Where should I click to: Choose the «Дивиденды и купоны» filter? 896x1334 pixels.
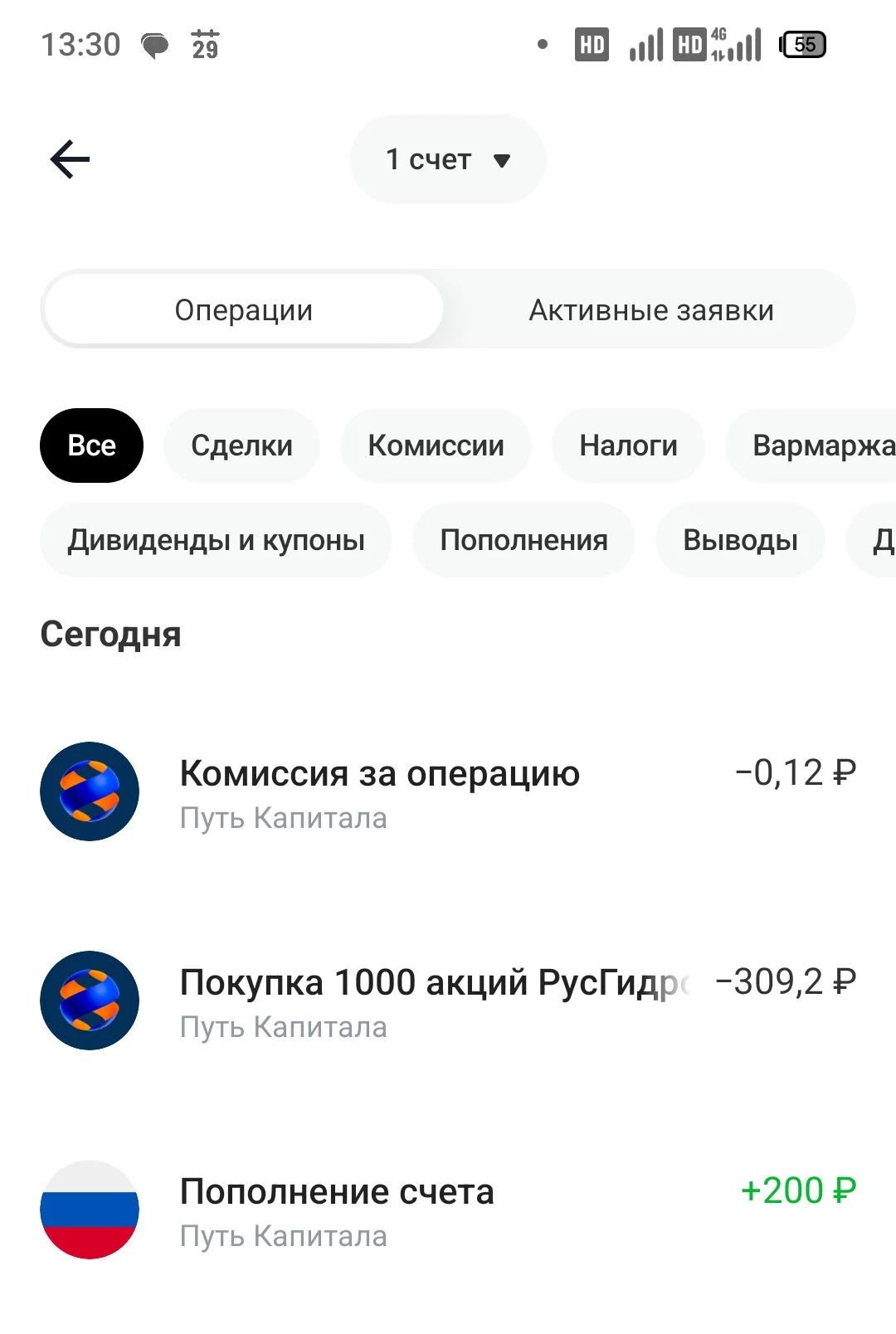coord(216,540)
